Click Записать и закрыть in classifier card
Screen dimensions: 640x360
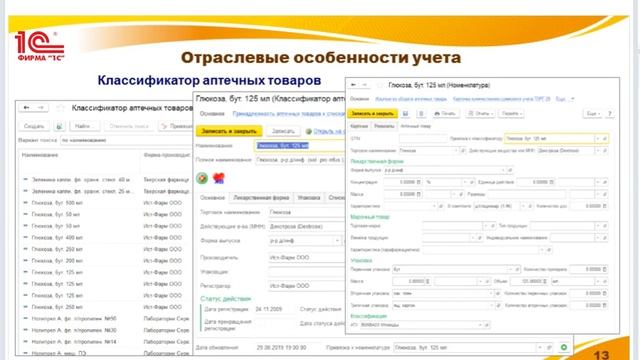click(229, 131)
